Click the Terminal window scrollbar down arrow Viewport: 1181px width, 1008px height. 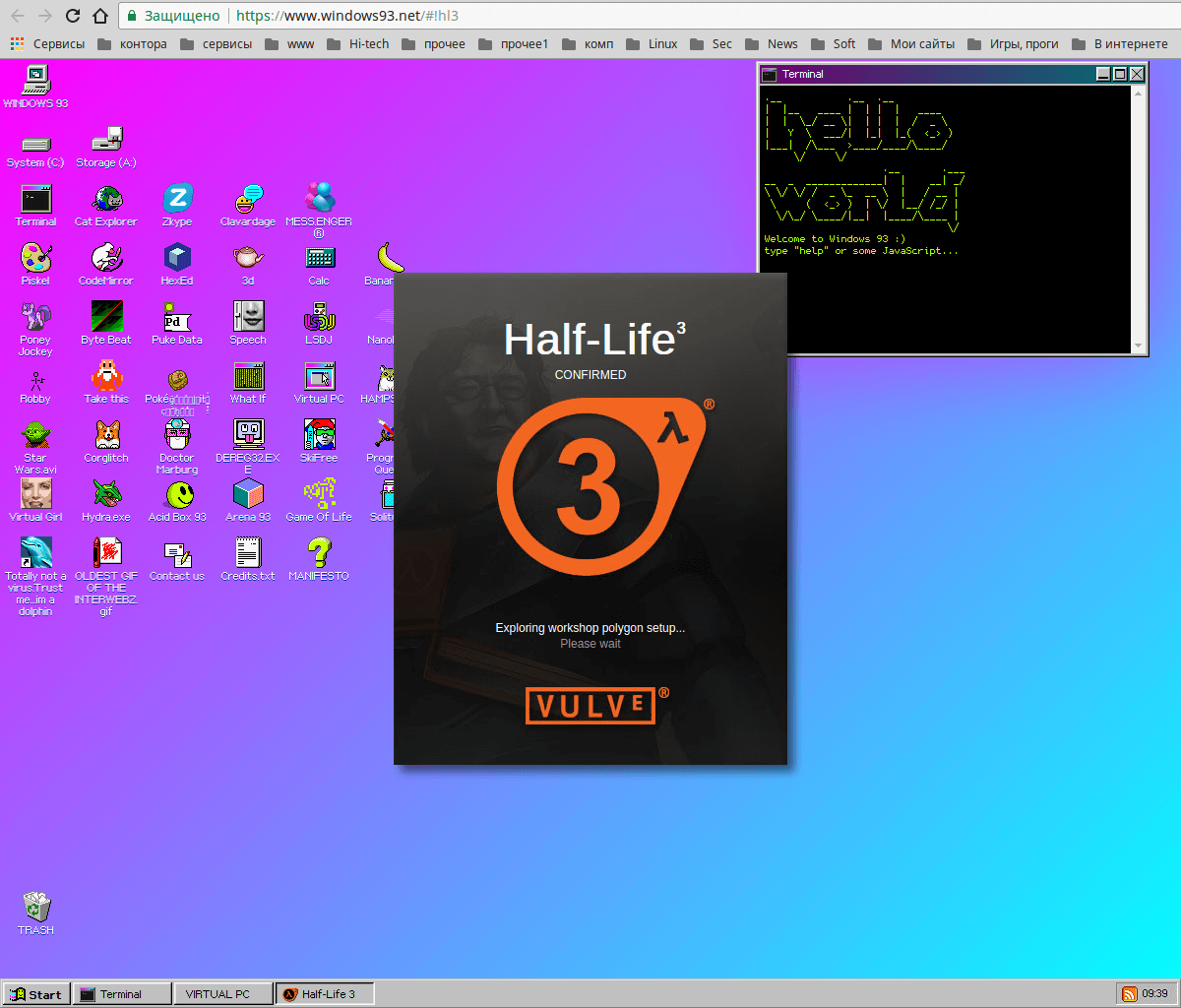pos(1139,346)
